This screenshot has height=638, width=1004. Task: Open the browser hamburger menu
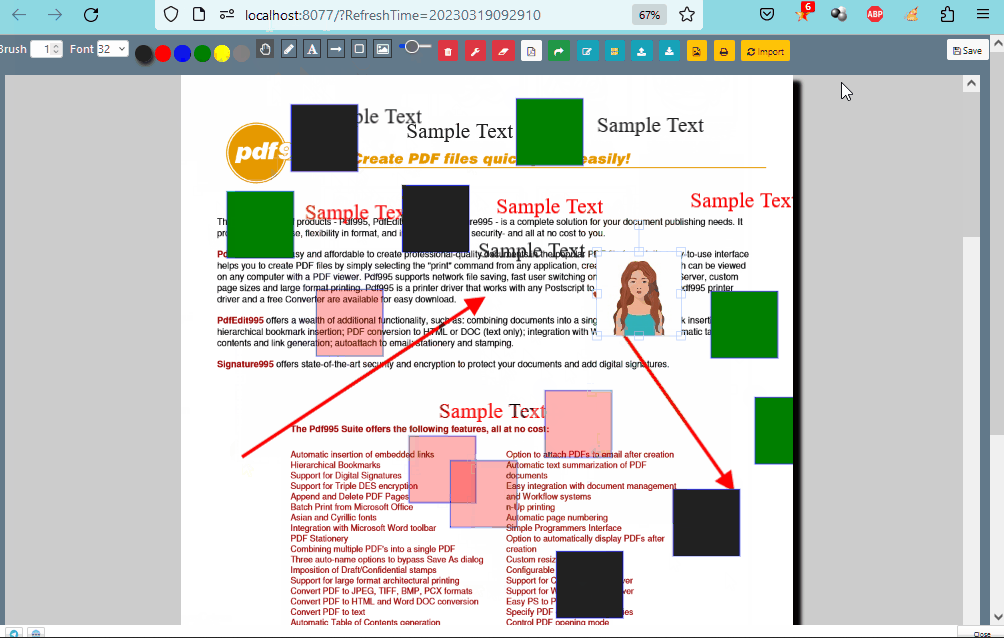983,14
